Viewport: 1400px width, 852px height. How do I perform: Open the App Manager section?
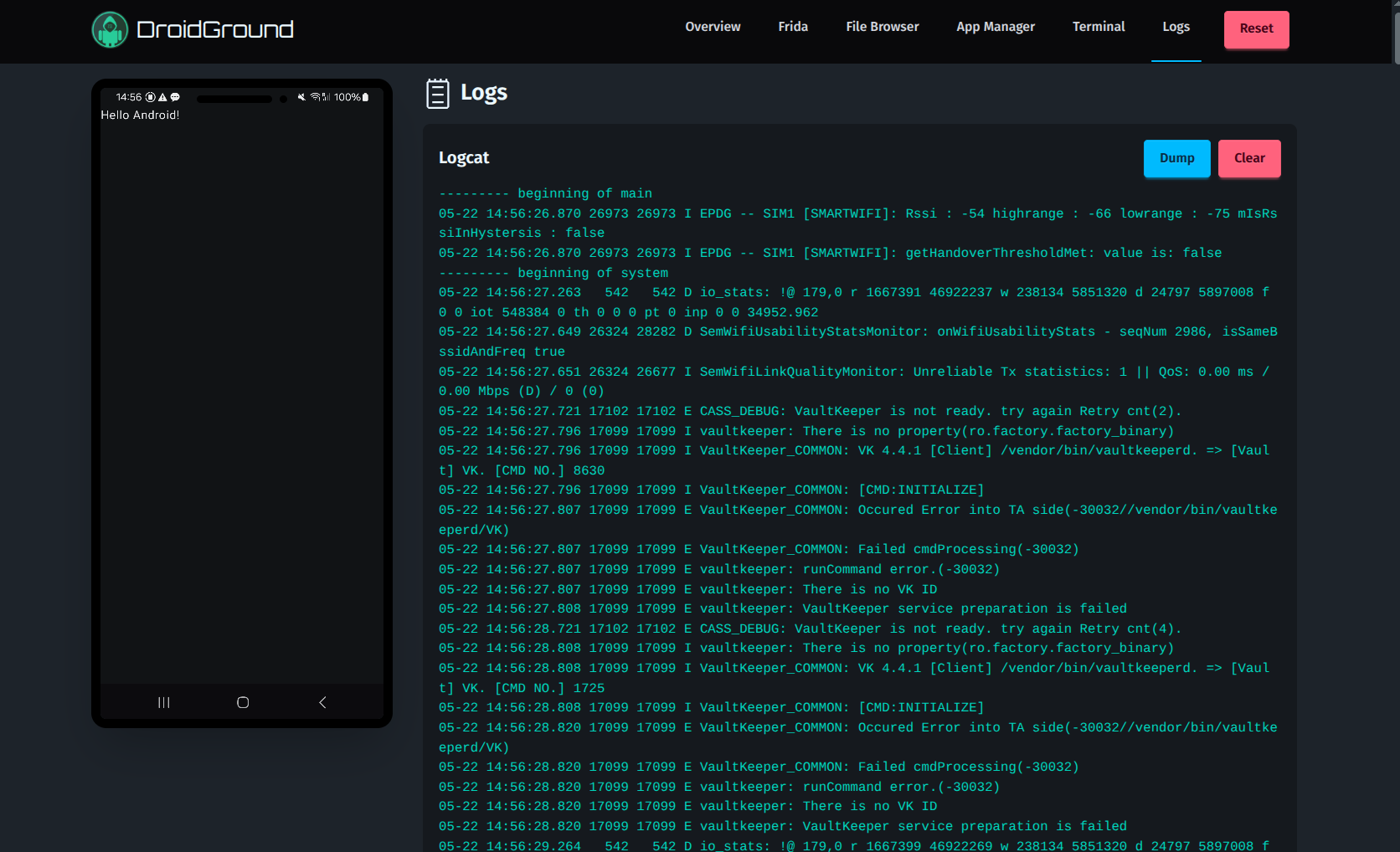pos(996,27)
